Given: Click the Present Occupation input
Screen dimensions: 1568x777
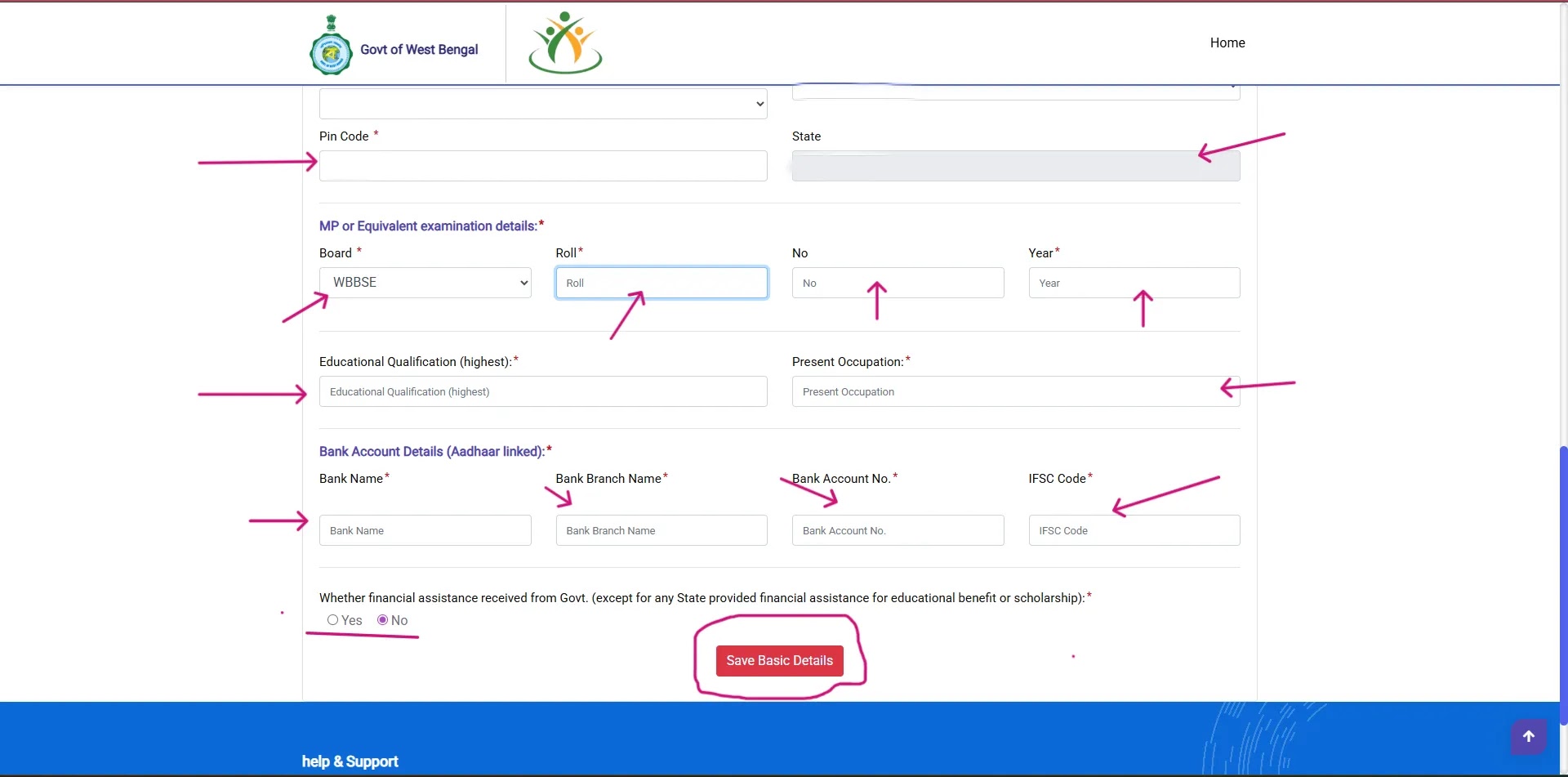Looking at the screenshot, I should point(1015,391).
